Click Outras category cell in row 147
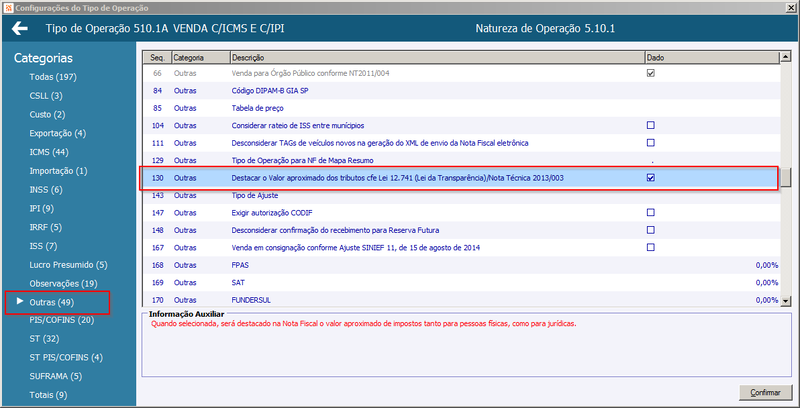The height and width of the screenshot is (408, 800). 185,213
